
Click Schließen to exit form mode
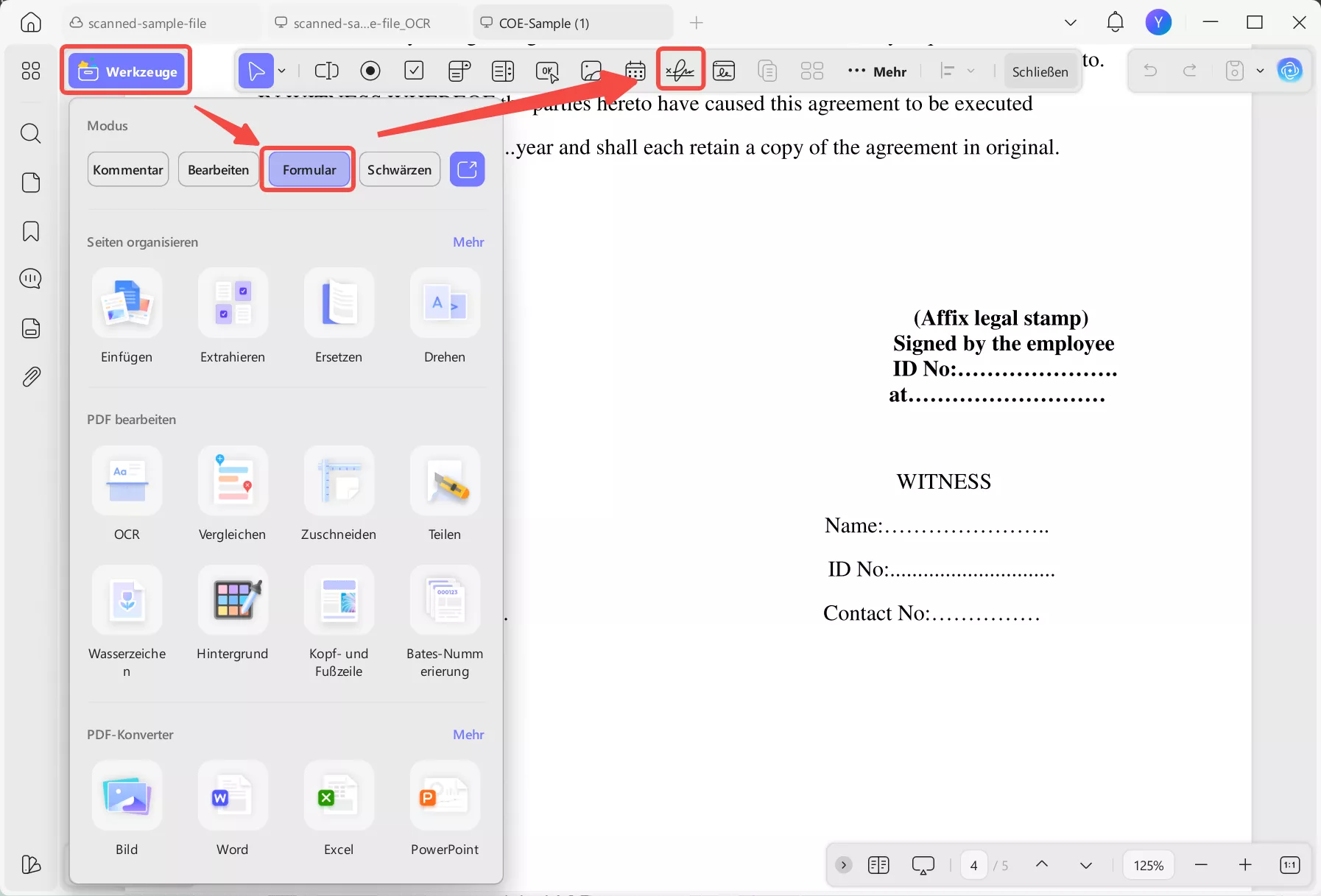[x=1040, y=71]
